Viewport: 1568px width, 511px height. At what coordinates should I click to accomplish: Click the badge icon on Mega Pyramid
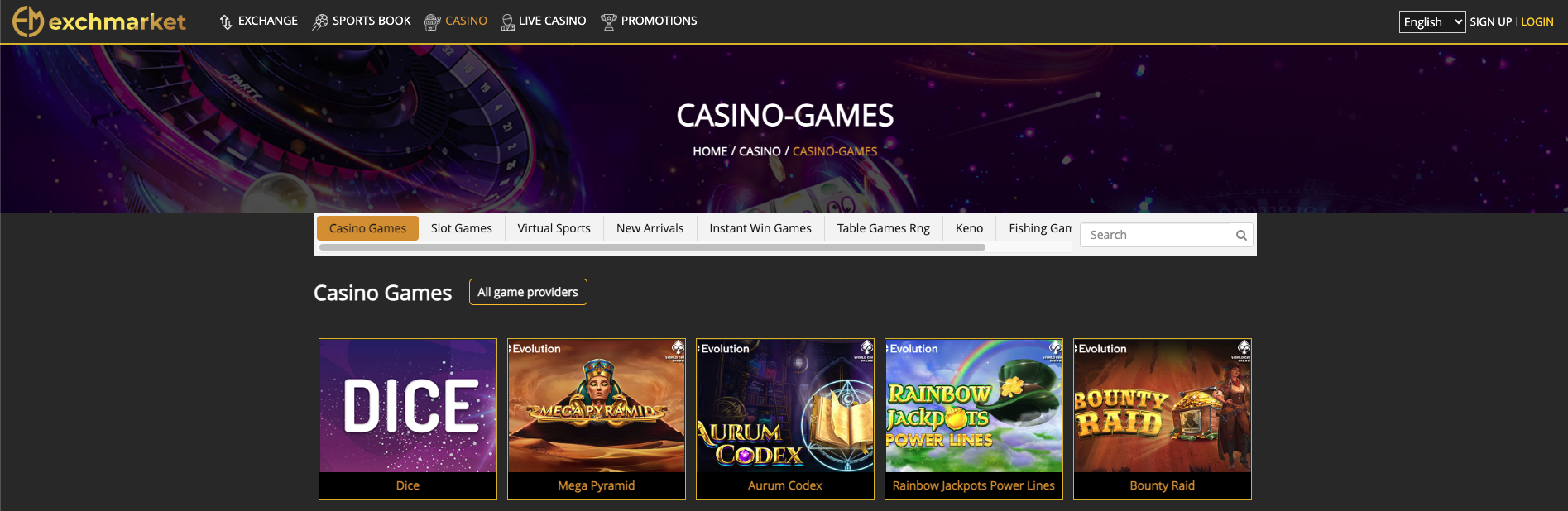[x=679, y=347]
